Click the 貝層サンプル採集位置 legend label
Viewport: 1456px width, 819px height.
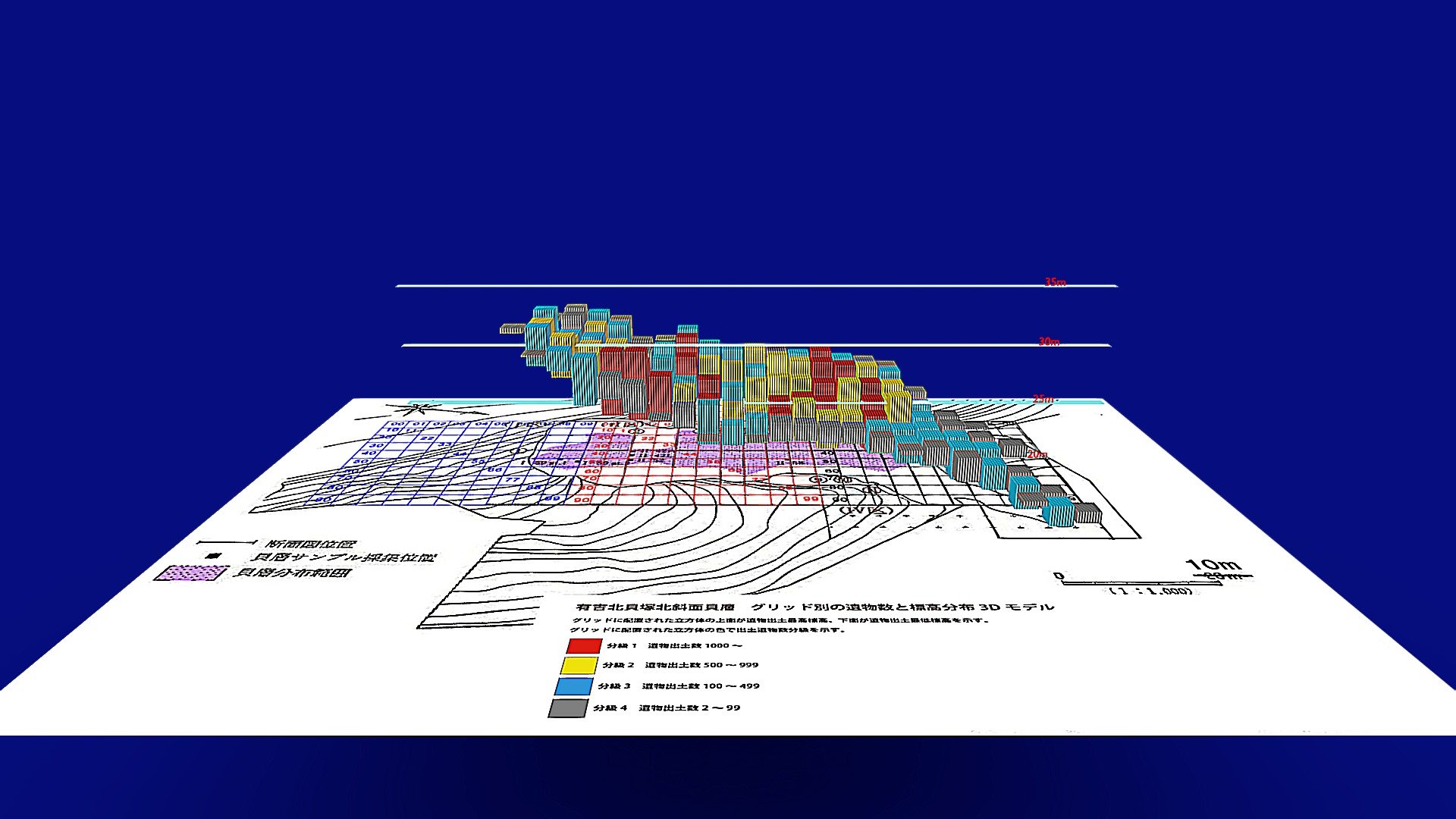tap(343, 557)
